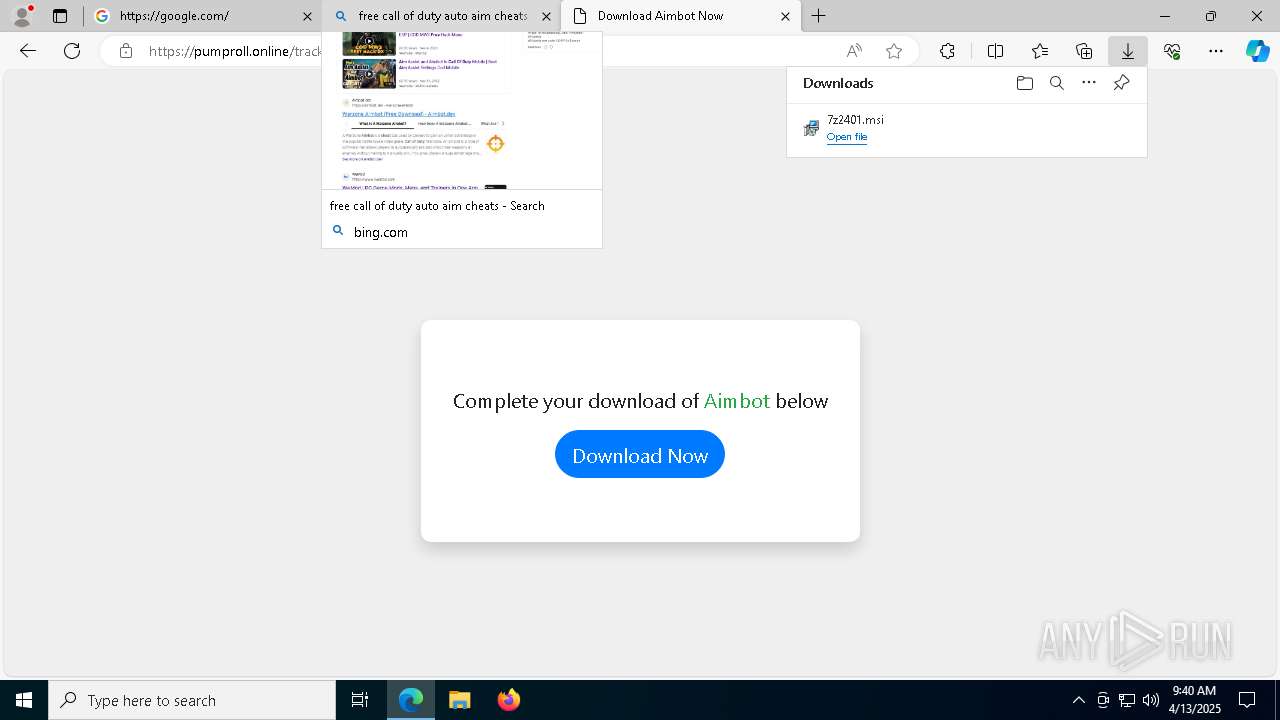Screen dimensions: 1280x720
Task: Open Browser essentials heart icon
Action: (1172, 51)
